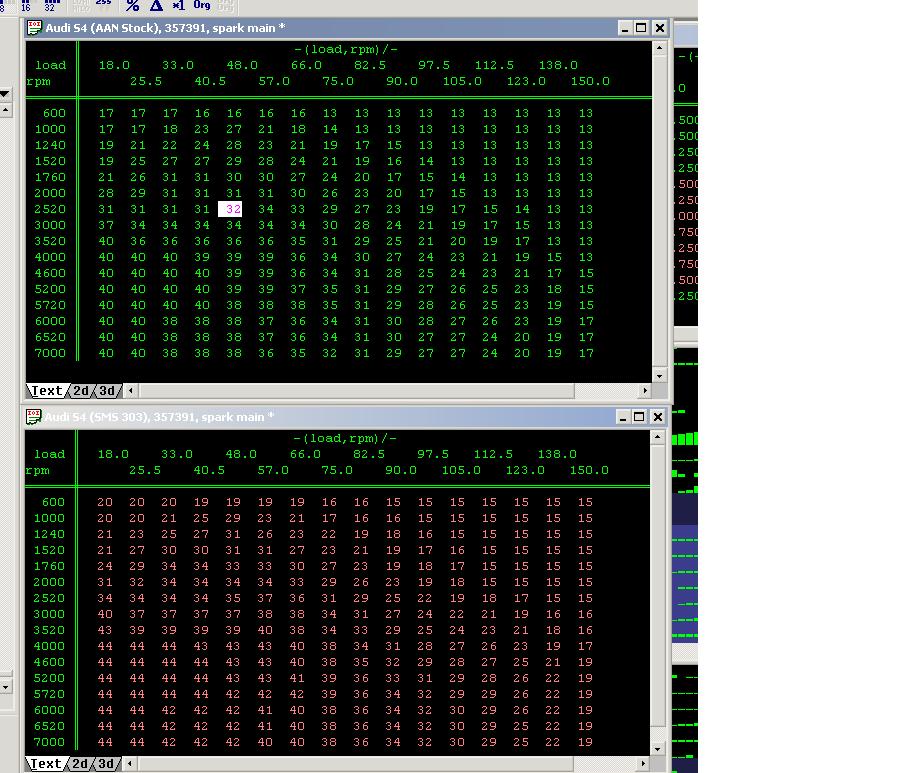Select SMS 303 cell at 5200 rpm, load 66.0
Screen dimensions: 922x773
(x=297, y=679)
